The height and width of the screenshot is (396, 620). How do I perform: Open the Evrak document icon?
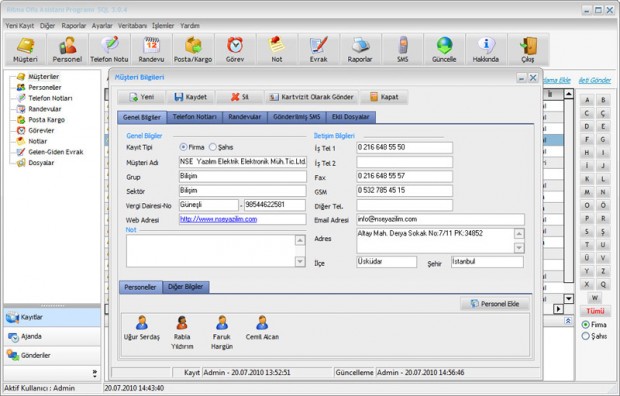pos(319,49)
